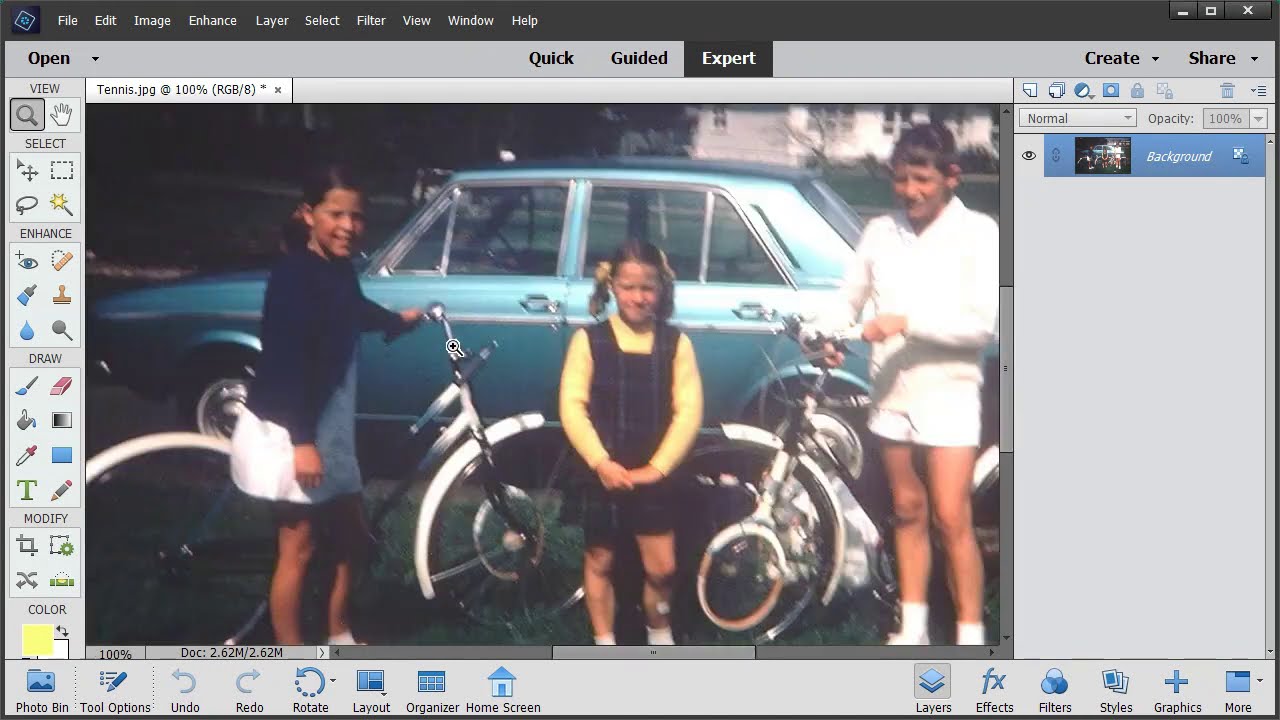Open the Organizer
1280x720 pixels.
pyautogui.click(x=432, y=689)
